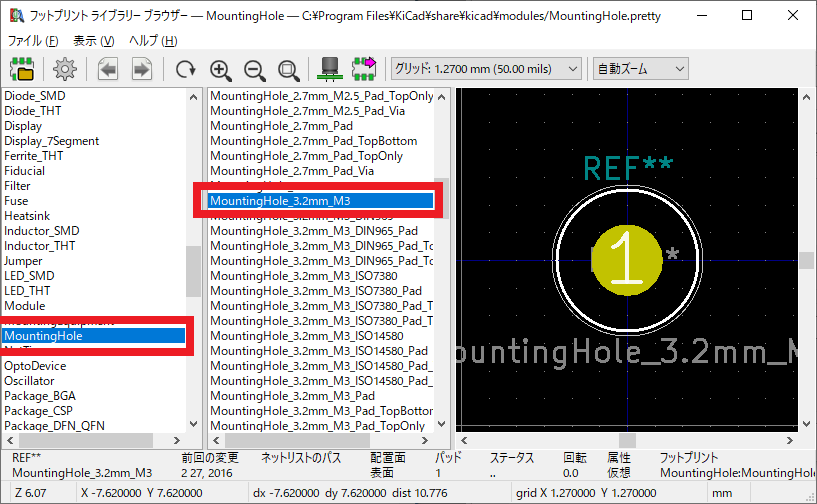Open the ヘルプ (Help) menu

tap(153, 41)
